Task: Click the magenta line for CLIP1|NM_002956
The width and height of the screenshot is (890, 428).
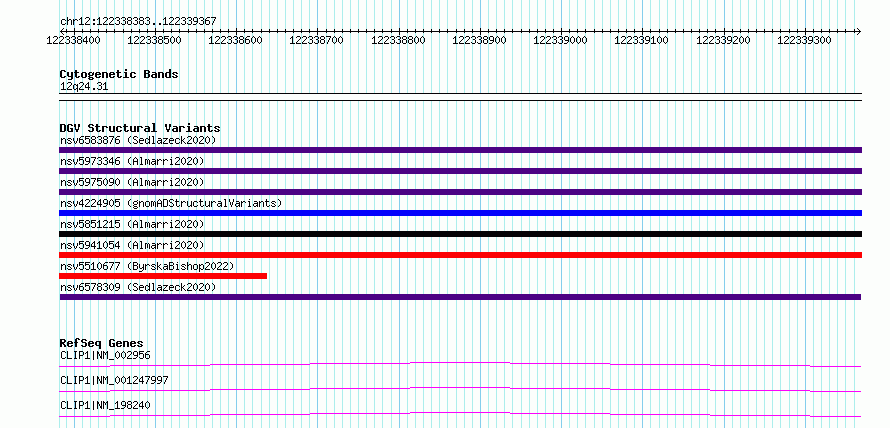Action: tap(460, 364)
